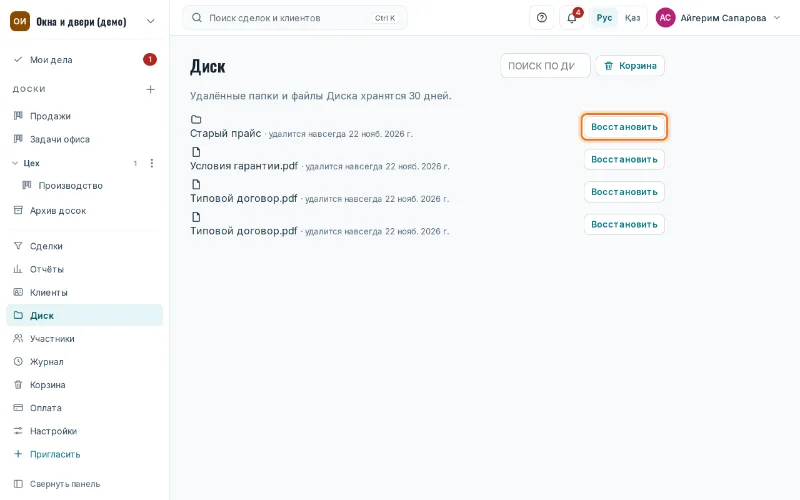Click the Сделки funnel icon

[18, 246]
